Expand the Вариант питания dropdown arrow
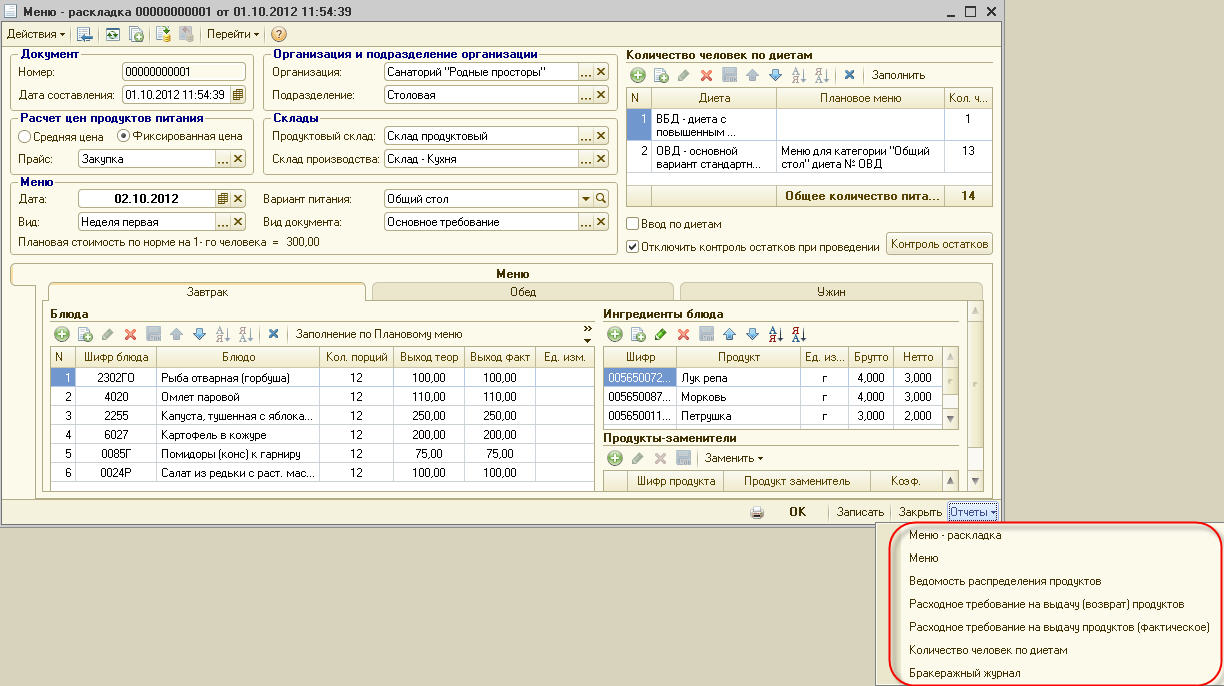This screenshot has height=686, width=1224. [585, 199]
